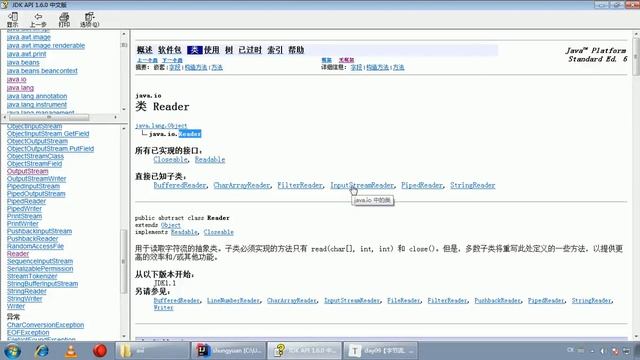Open VLC media player from the taskbar
The height and width of the screenshot is (360, 640).
71,351
